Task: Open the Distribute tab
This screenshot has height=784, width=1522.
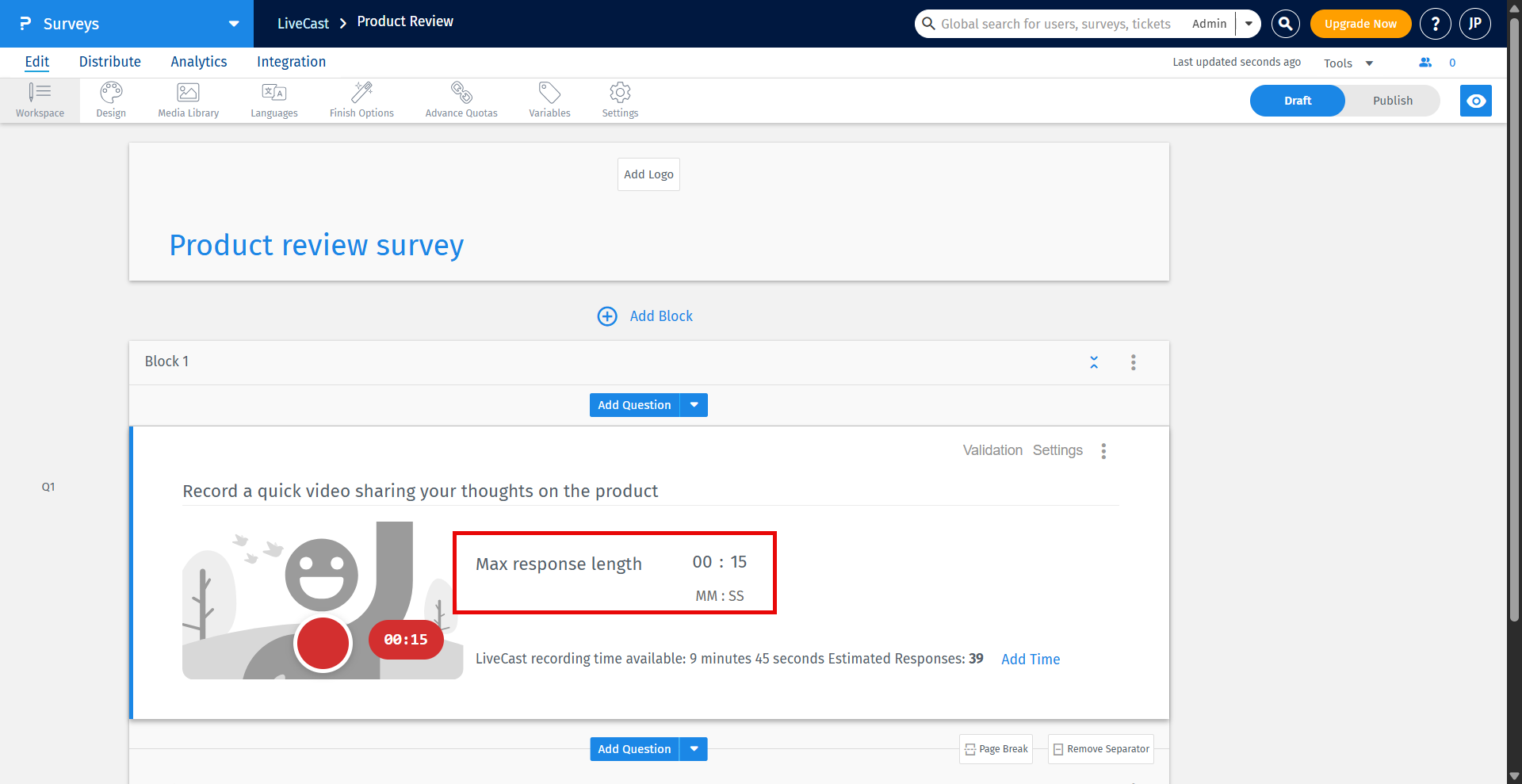Action: click(x=109, y=62)
